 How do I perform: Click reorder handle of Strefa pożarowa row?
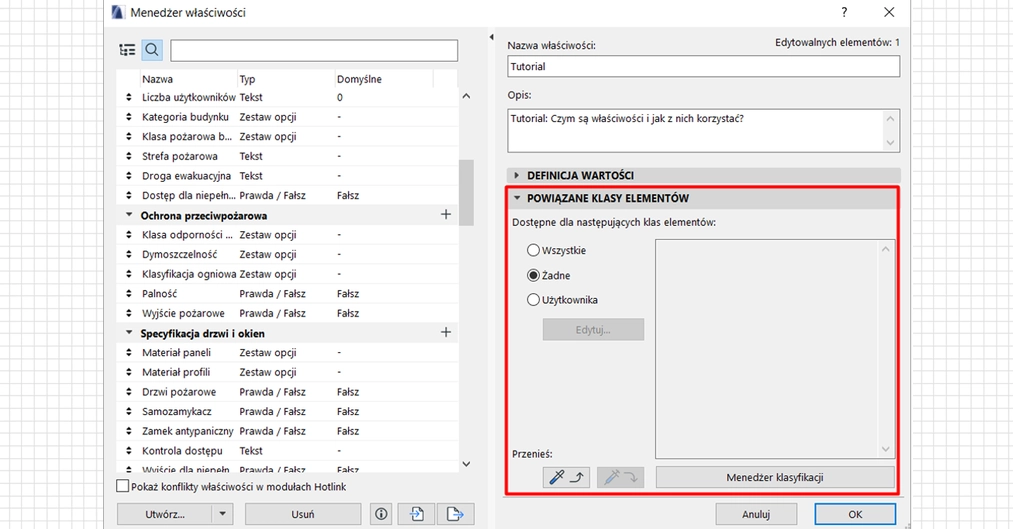point(128,156)
